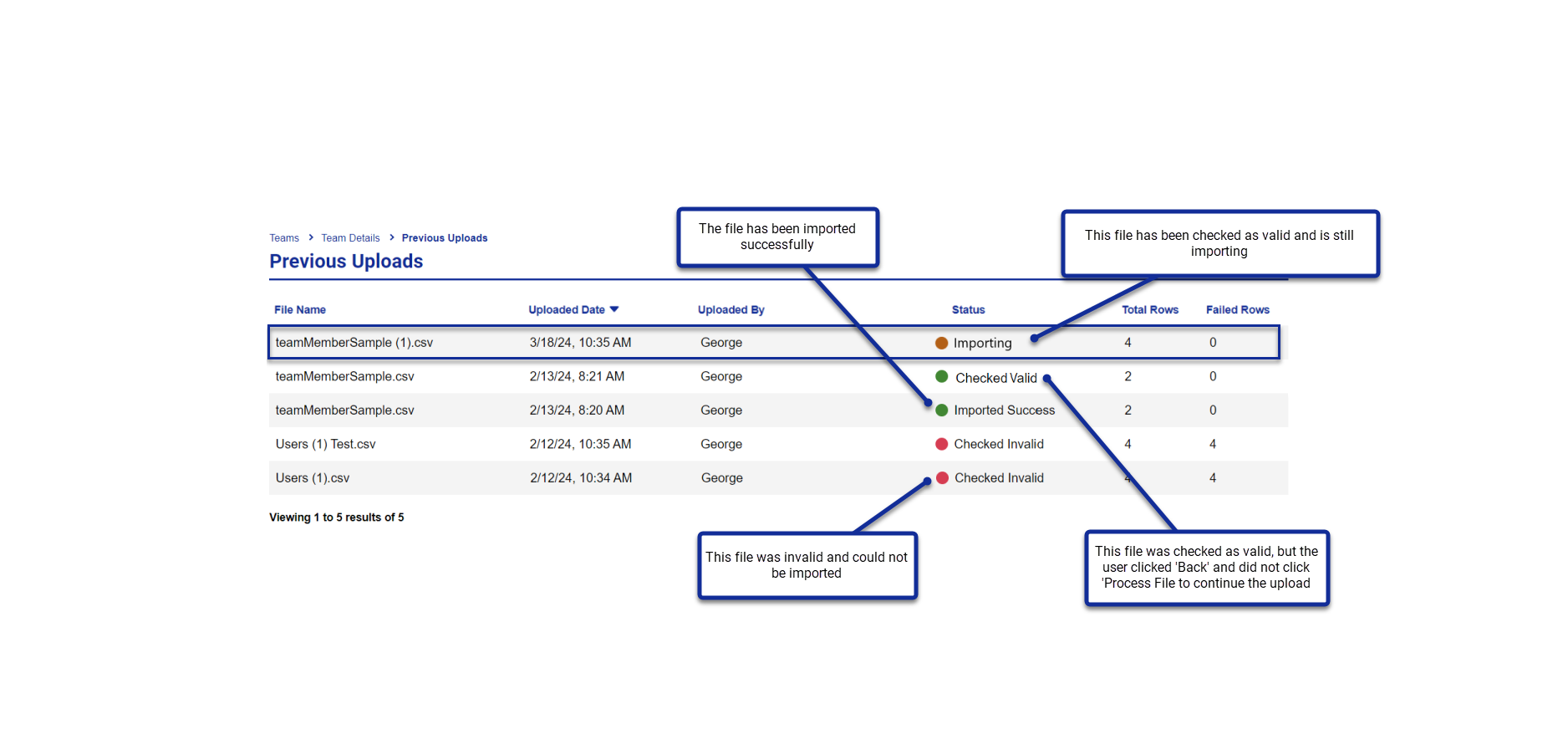1568x729 pixels.
Task: Click the red dot beside Users (1) Test.csv
Action: (x=941, y=444)
